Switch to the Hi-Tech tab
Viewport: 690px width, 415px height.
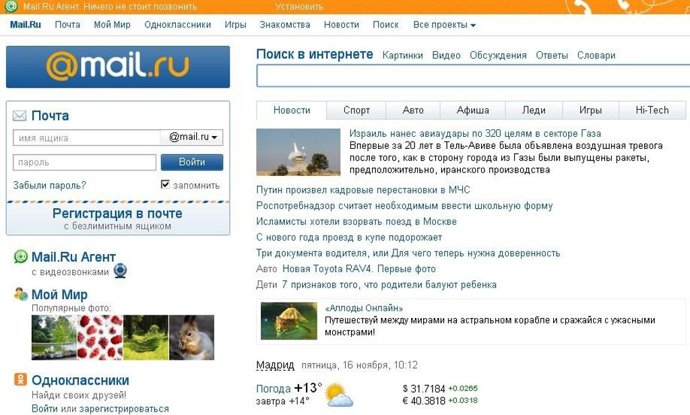pyautogui.click(x=652, y=110)
